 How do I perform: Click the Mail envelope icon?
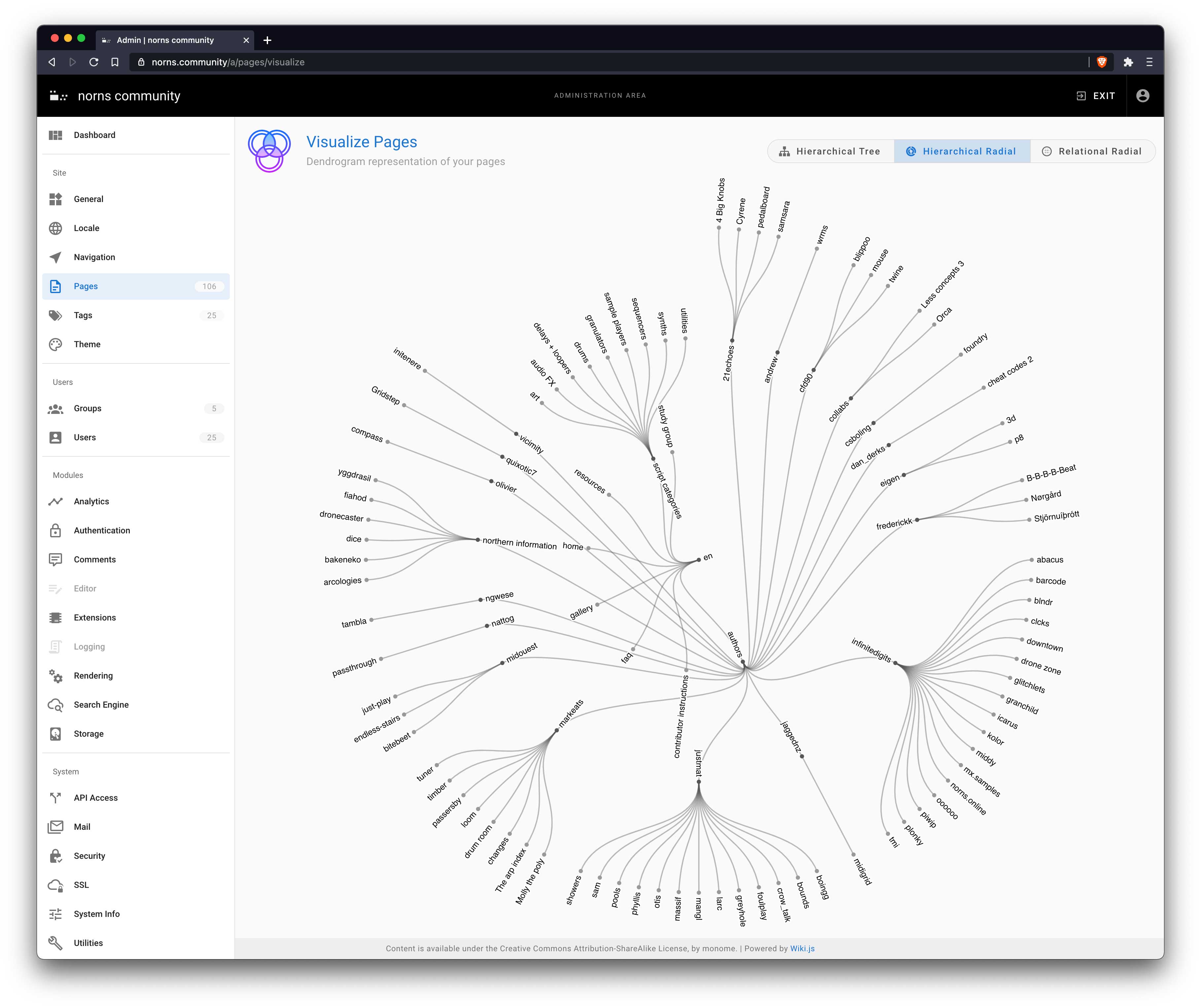pyautogui.click(x=55, y=827)
